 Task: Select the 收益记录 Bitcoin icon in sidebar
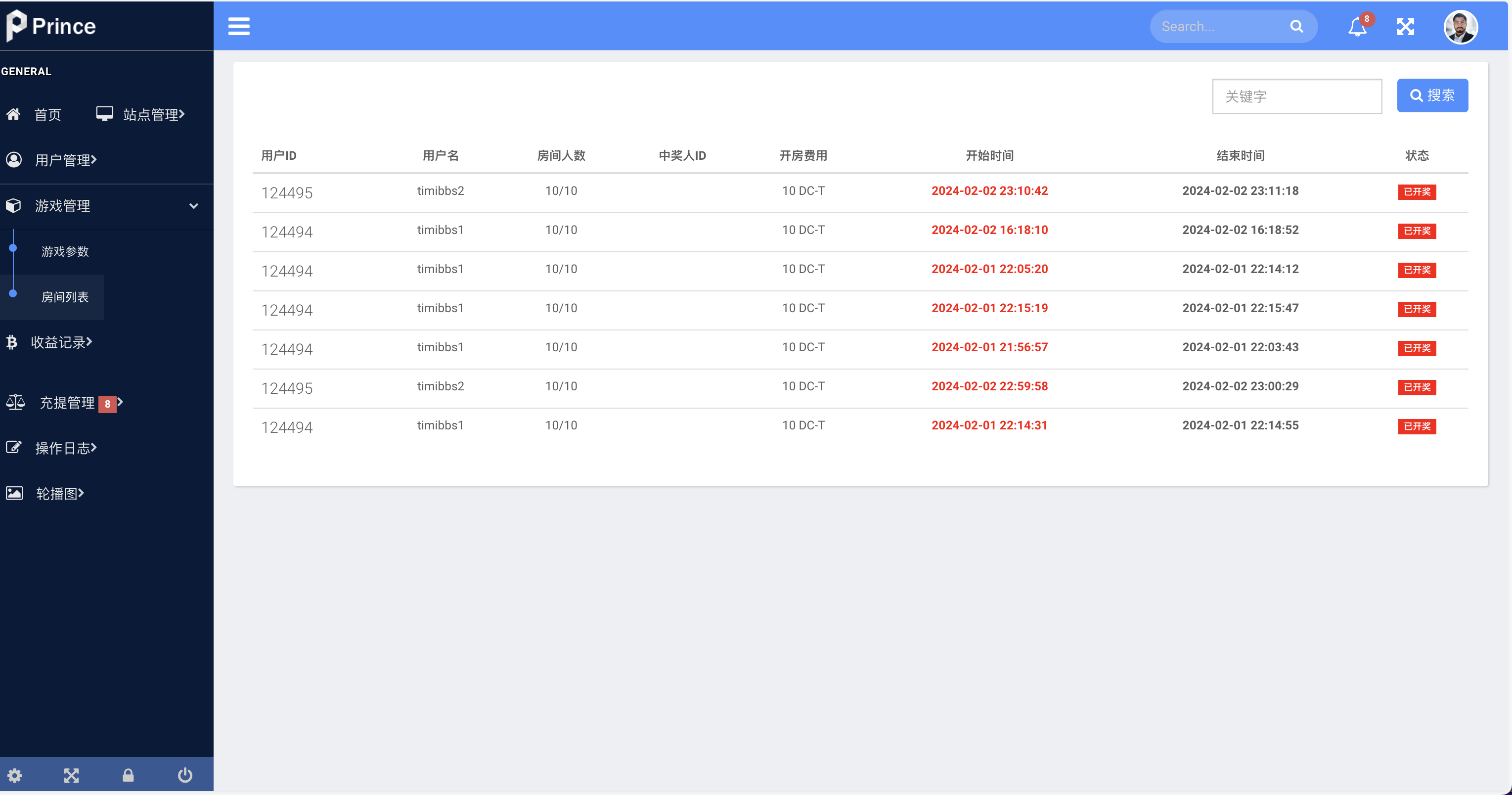click(x=13, y=342)
